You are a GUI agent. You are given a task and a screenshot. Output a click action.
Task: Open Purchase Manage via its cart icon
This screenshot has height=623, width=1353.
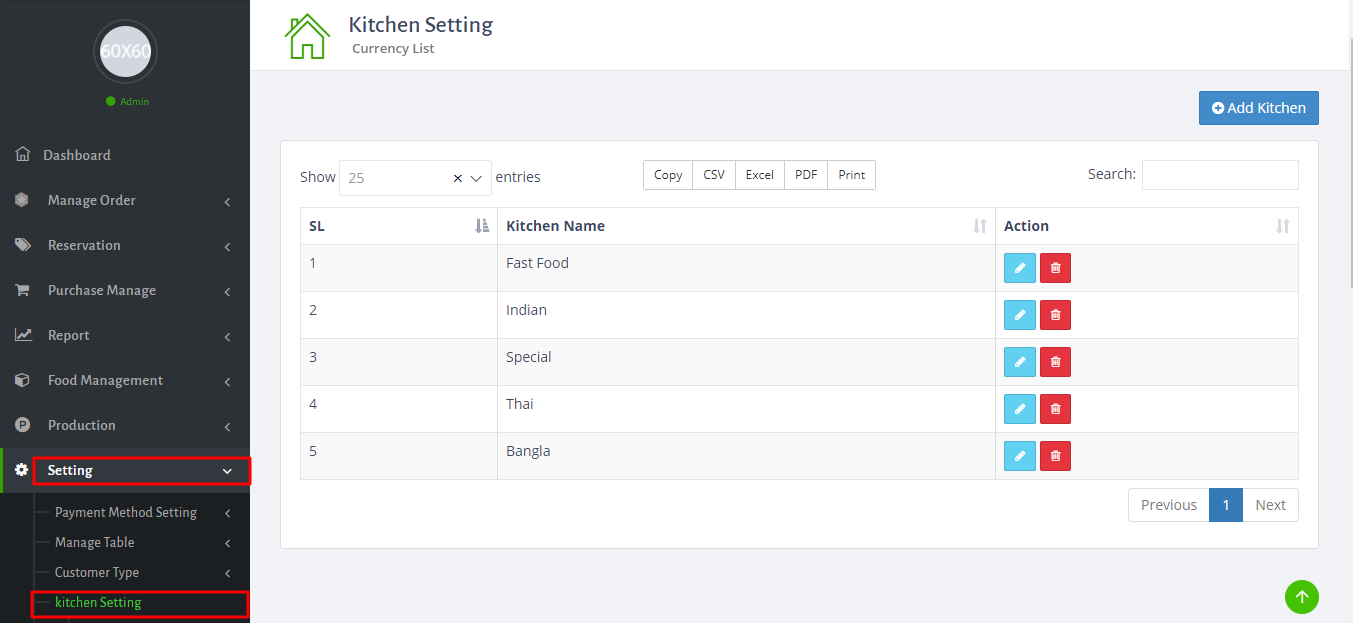[x=22, y=289]
